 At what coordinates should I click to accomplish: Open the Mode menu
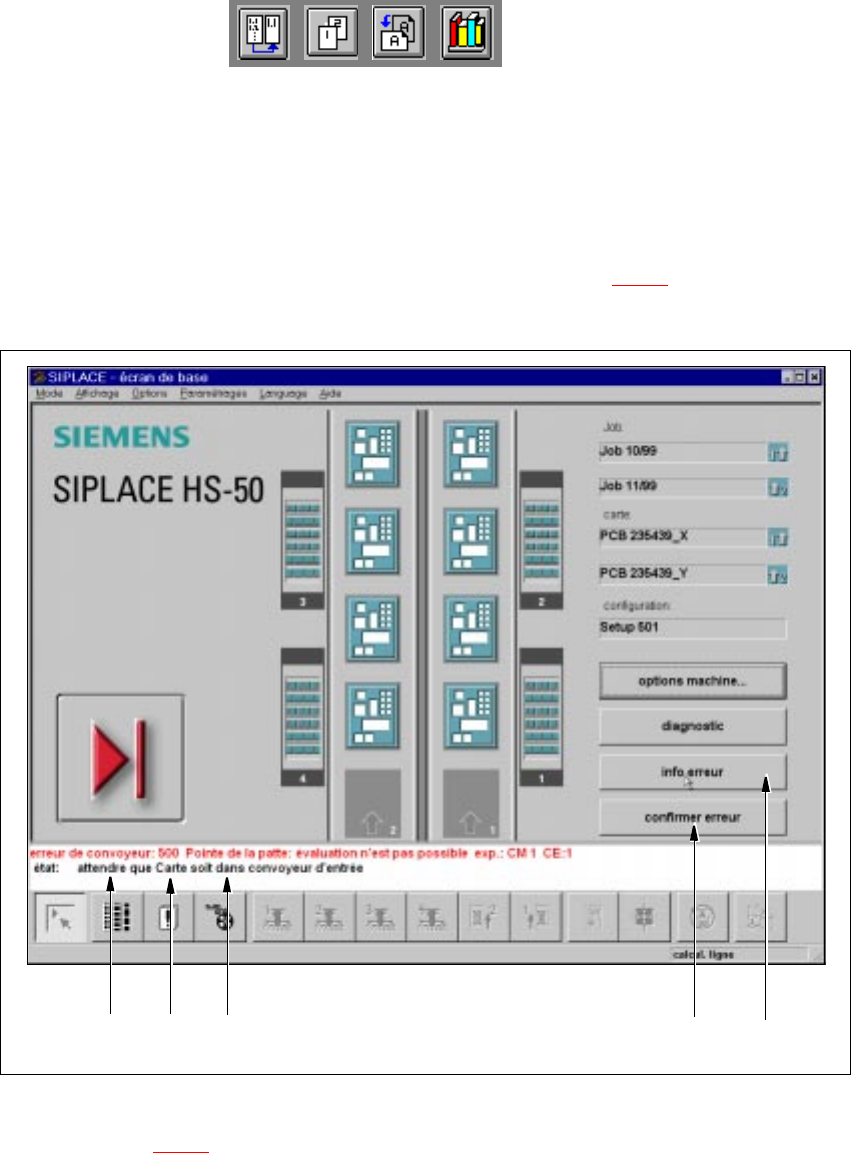pyautogui.click(x=49, y=393)
